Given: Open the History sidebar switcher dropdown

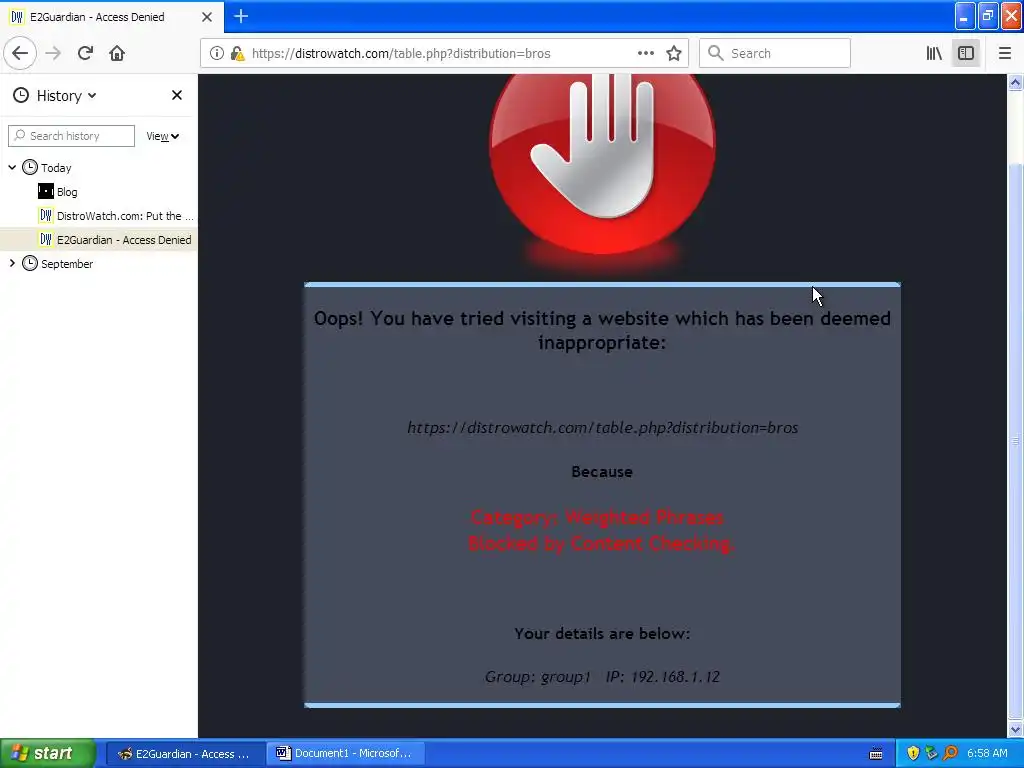Looking at the screenshot, I should (x=55, y=95).
